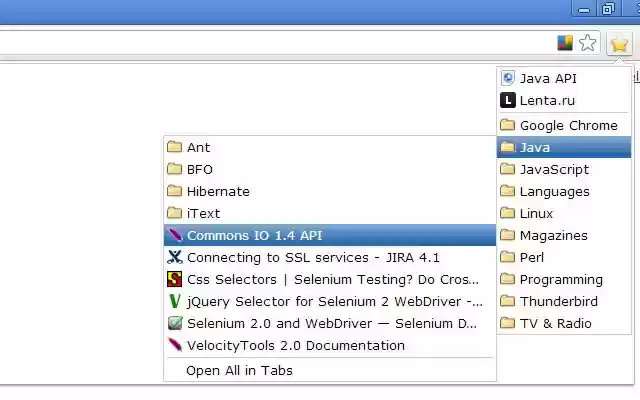
Task: Select the highlighted Java folder
Action: [564, 147]
